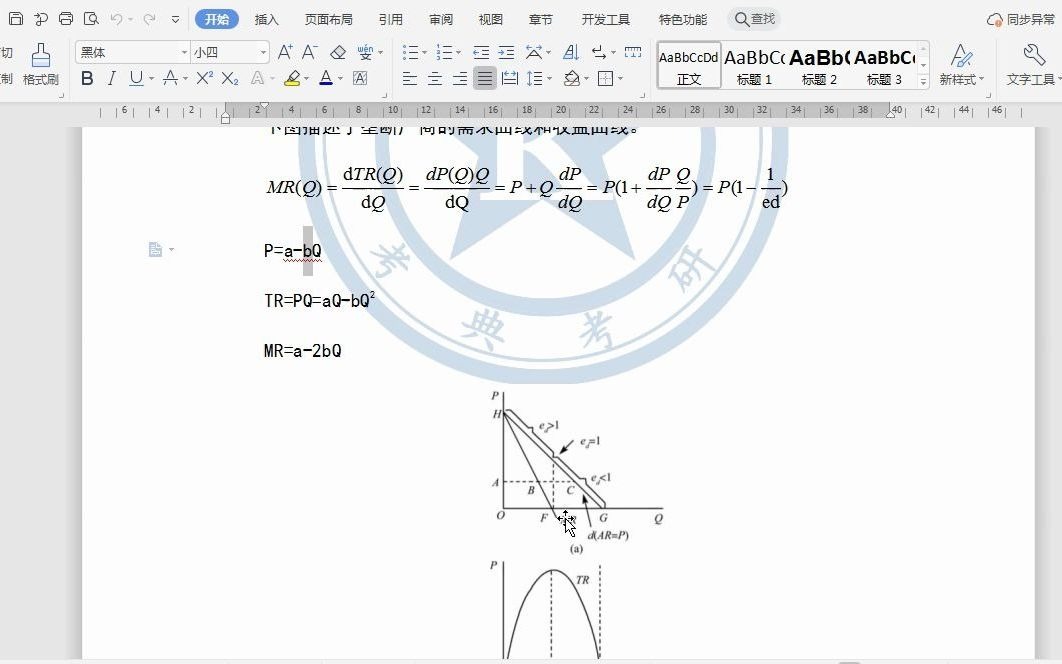Click the Print Preview icon
The height and width of the screenshot is (664, 1062).
point(91,18)
